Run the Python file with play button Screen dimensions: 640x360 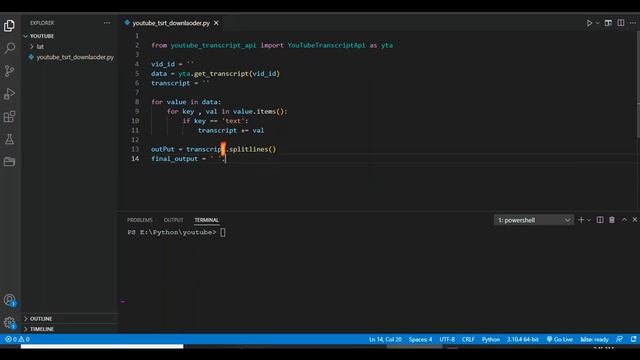[x=589, y=23]
